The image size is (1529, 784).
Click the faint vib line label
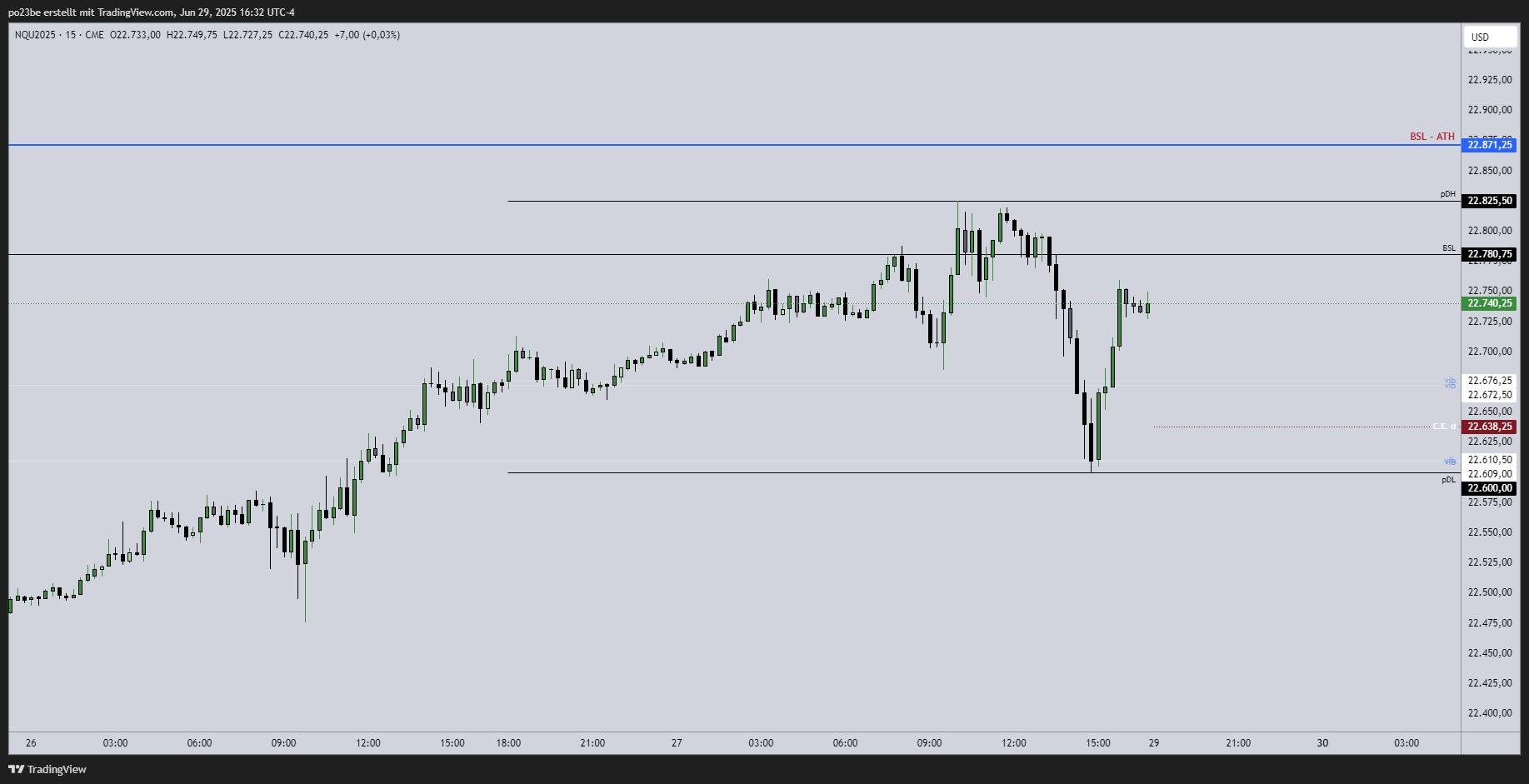point(1448,461)
